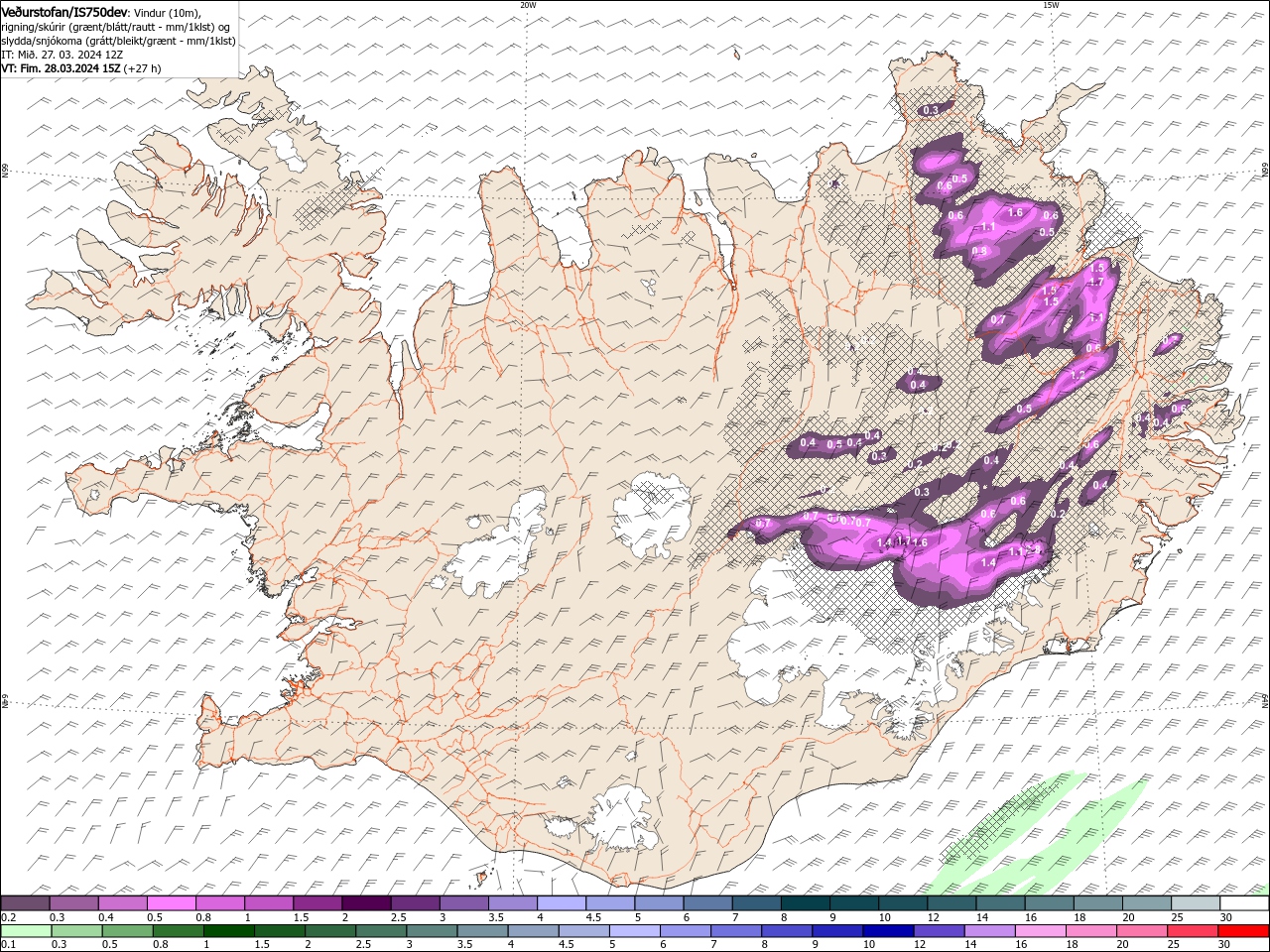Pick upper legend swatch between 0.5 and 0.8

(171, 903)
